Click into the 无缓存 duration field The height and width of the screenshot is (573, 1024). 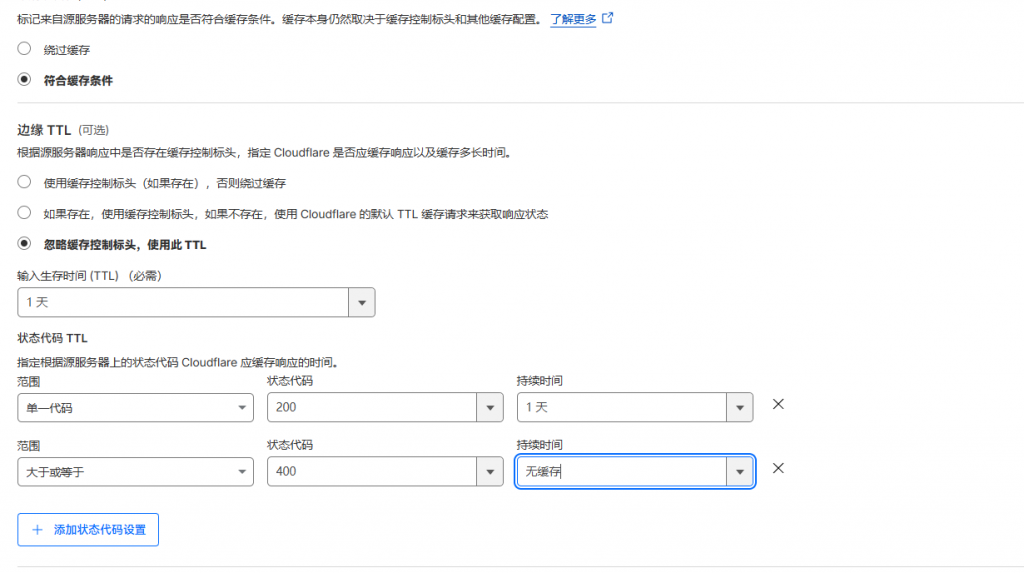point(620,471)
